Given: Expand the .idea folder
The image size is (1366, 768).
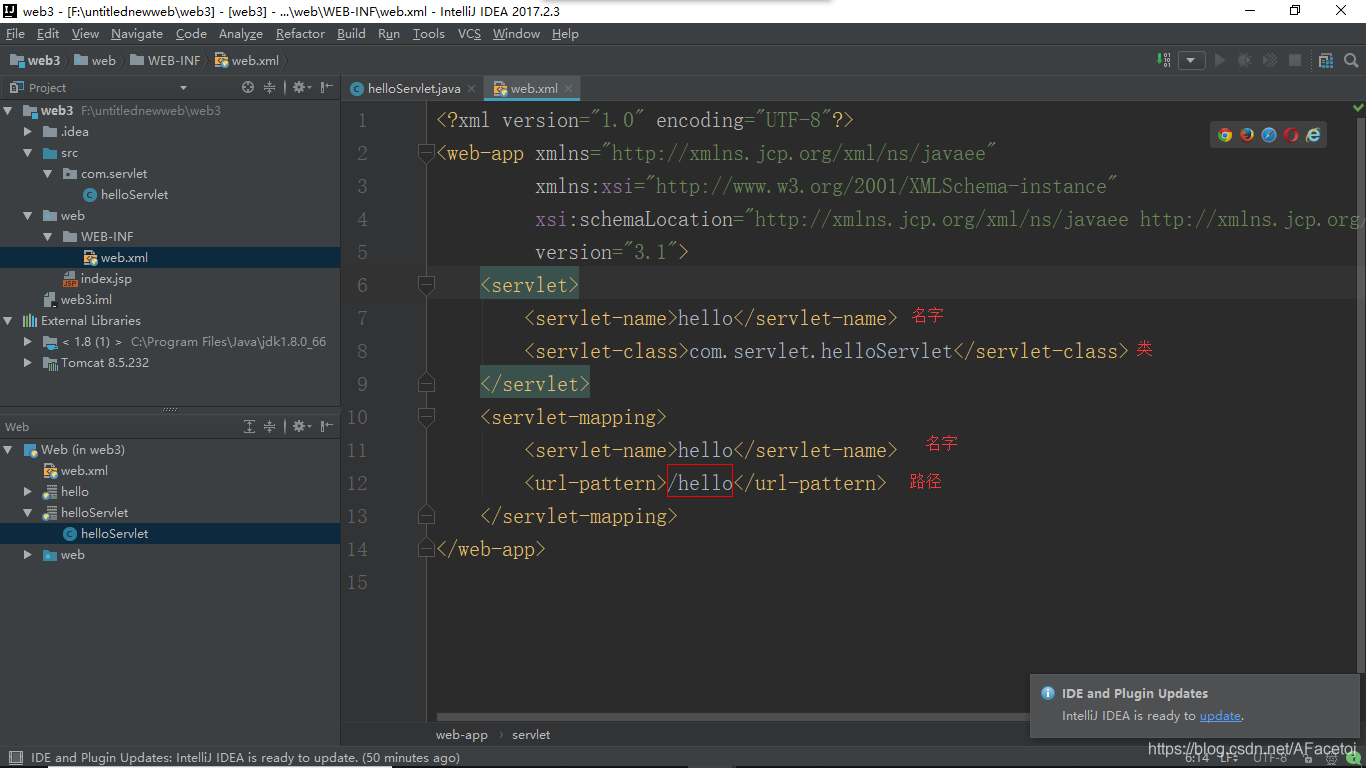Looking at the screenshot, I should [29, 132].
